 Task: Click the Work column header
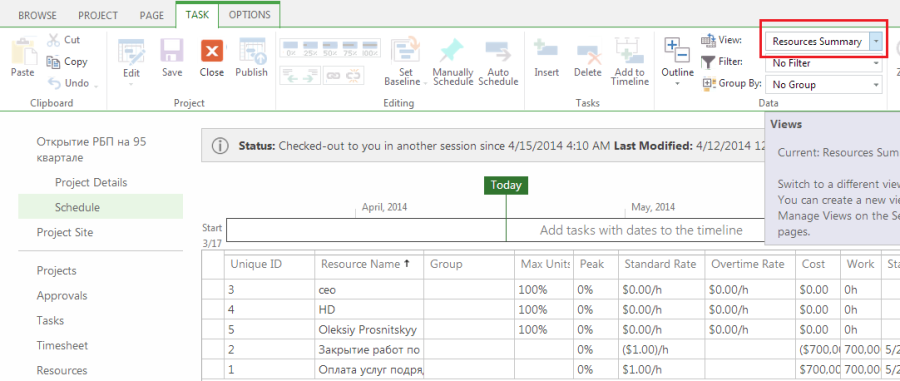[860, 264]
